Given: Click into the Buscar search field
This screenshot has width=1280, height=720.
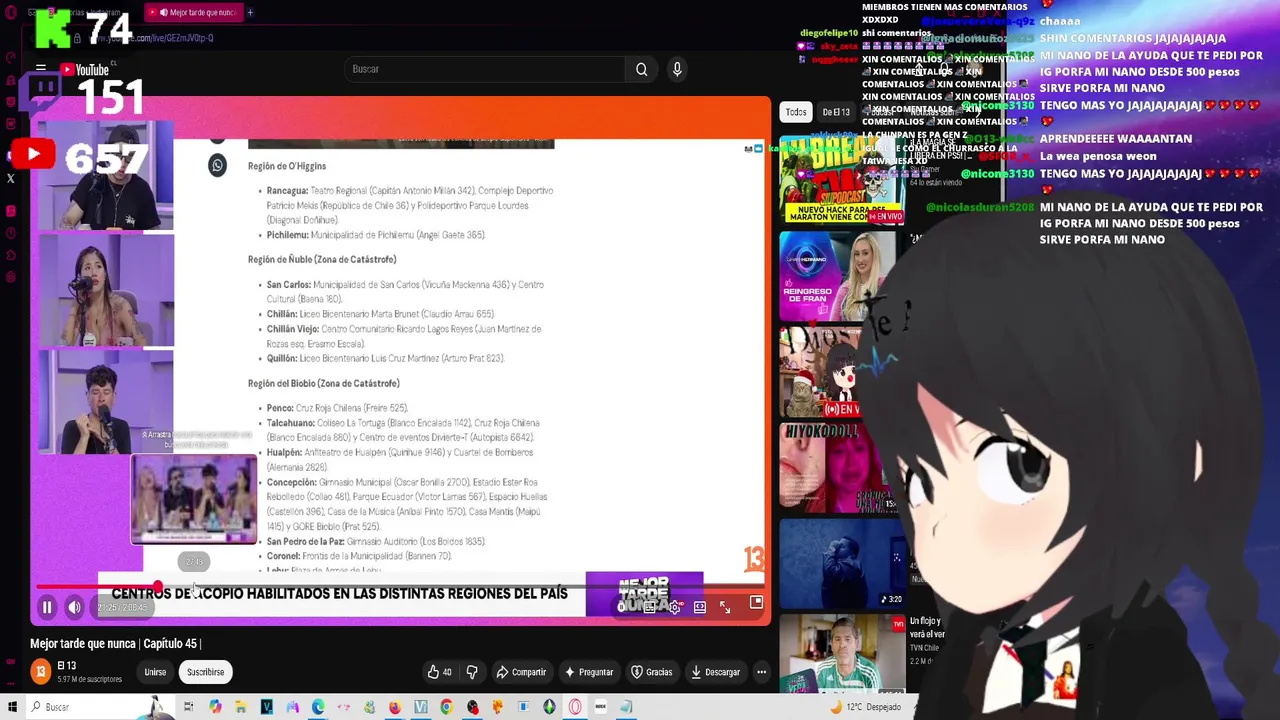Looking at the screenshot, I should point(485,69).
